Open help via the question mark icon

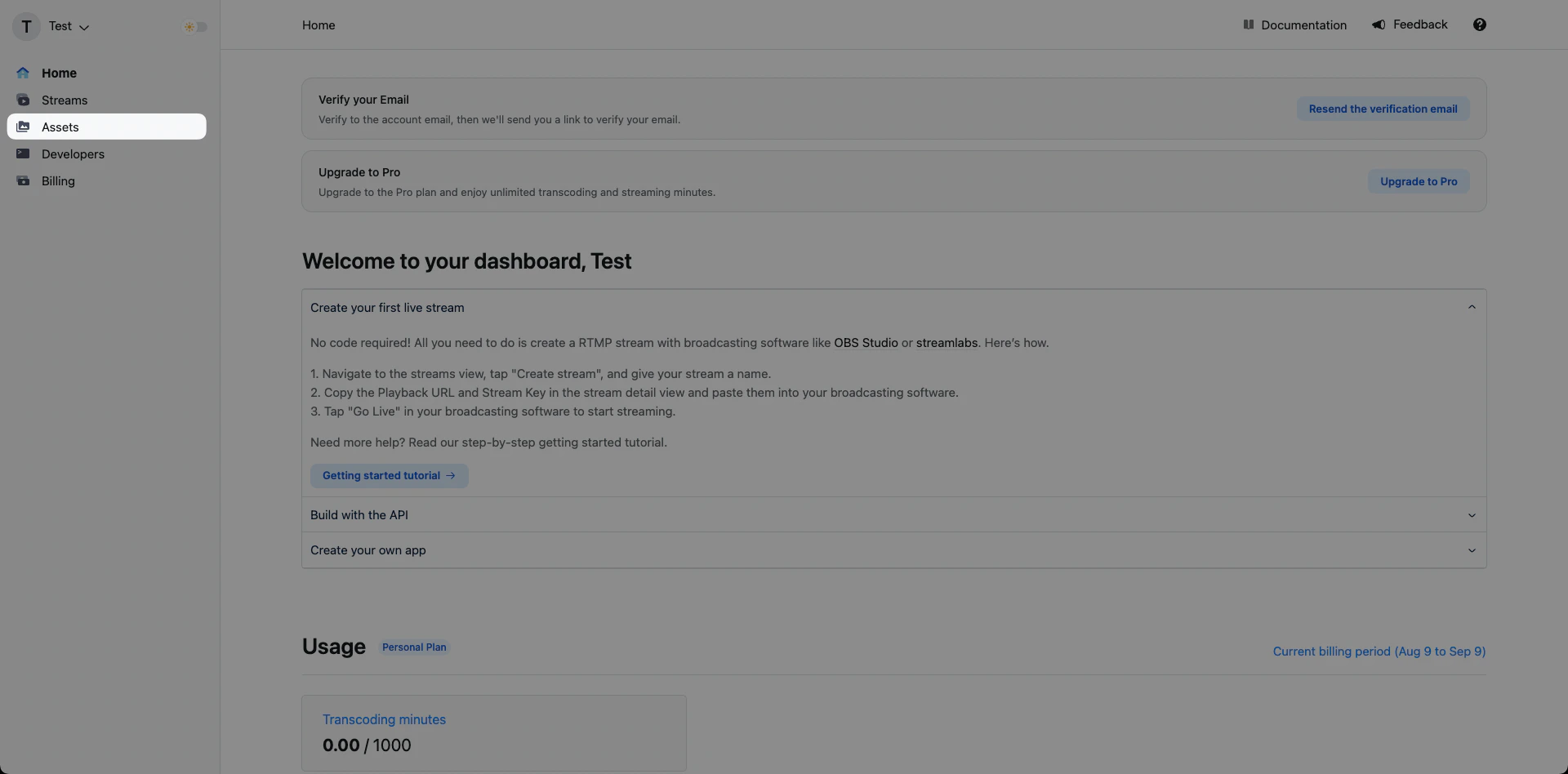[1480, 24]
